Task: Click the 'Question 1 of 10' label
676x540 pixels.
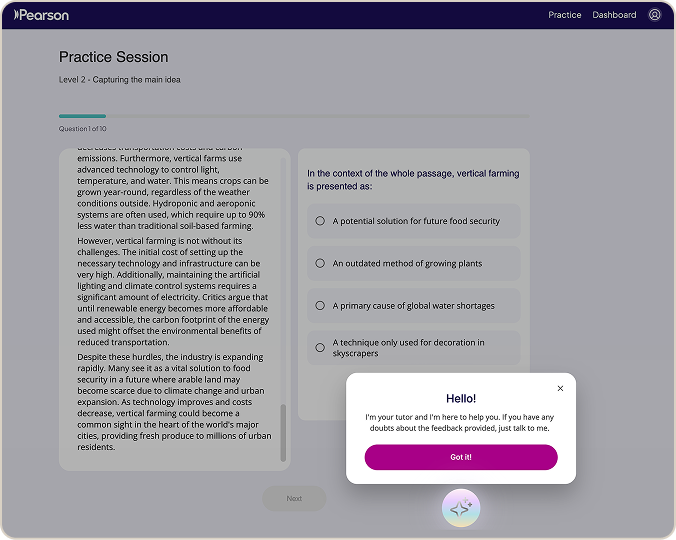Action: [83, 128]
